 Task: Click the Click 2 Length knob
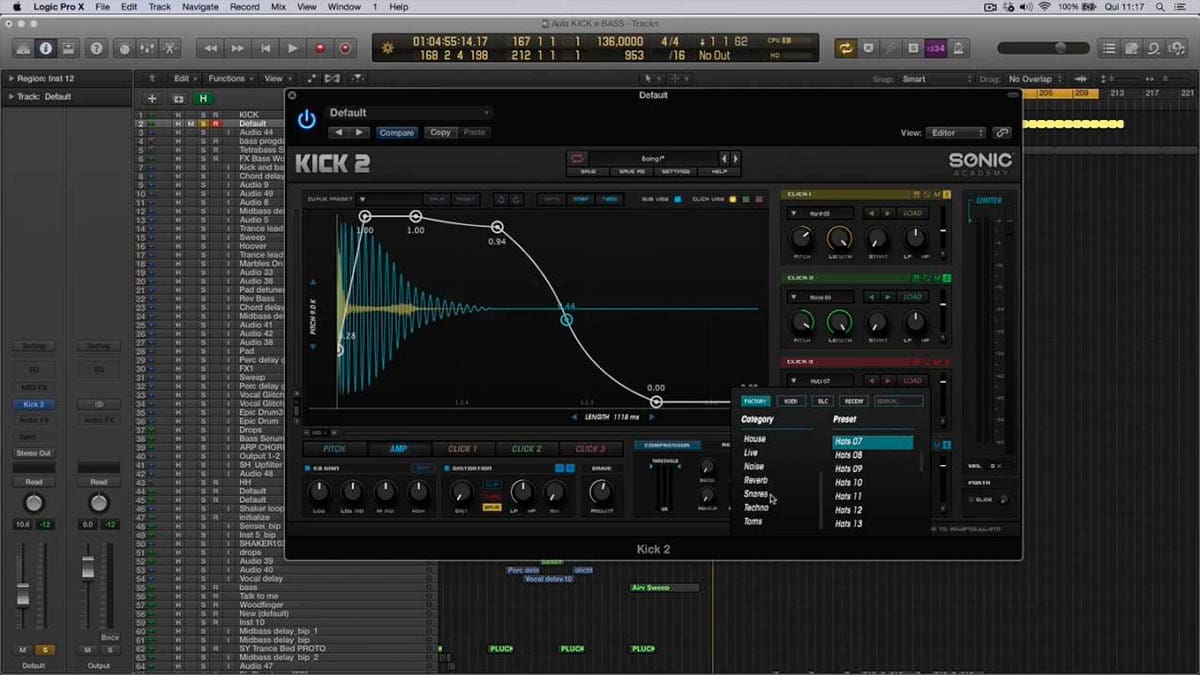coord(839,322)
